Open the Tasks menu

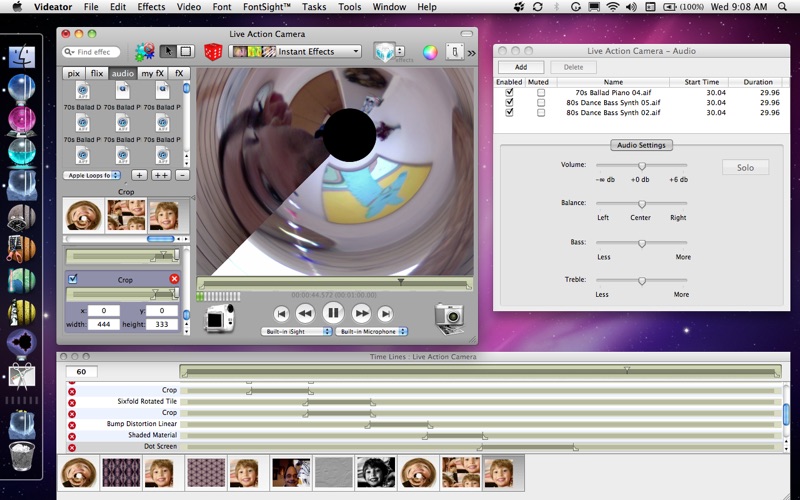[x=314, y=7]
